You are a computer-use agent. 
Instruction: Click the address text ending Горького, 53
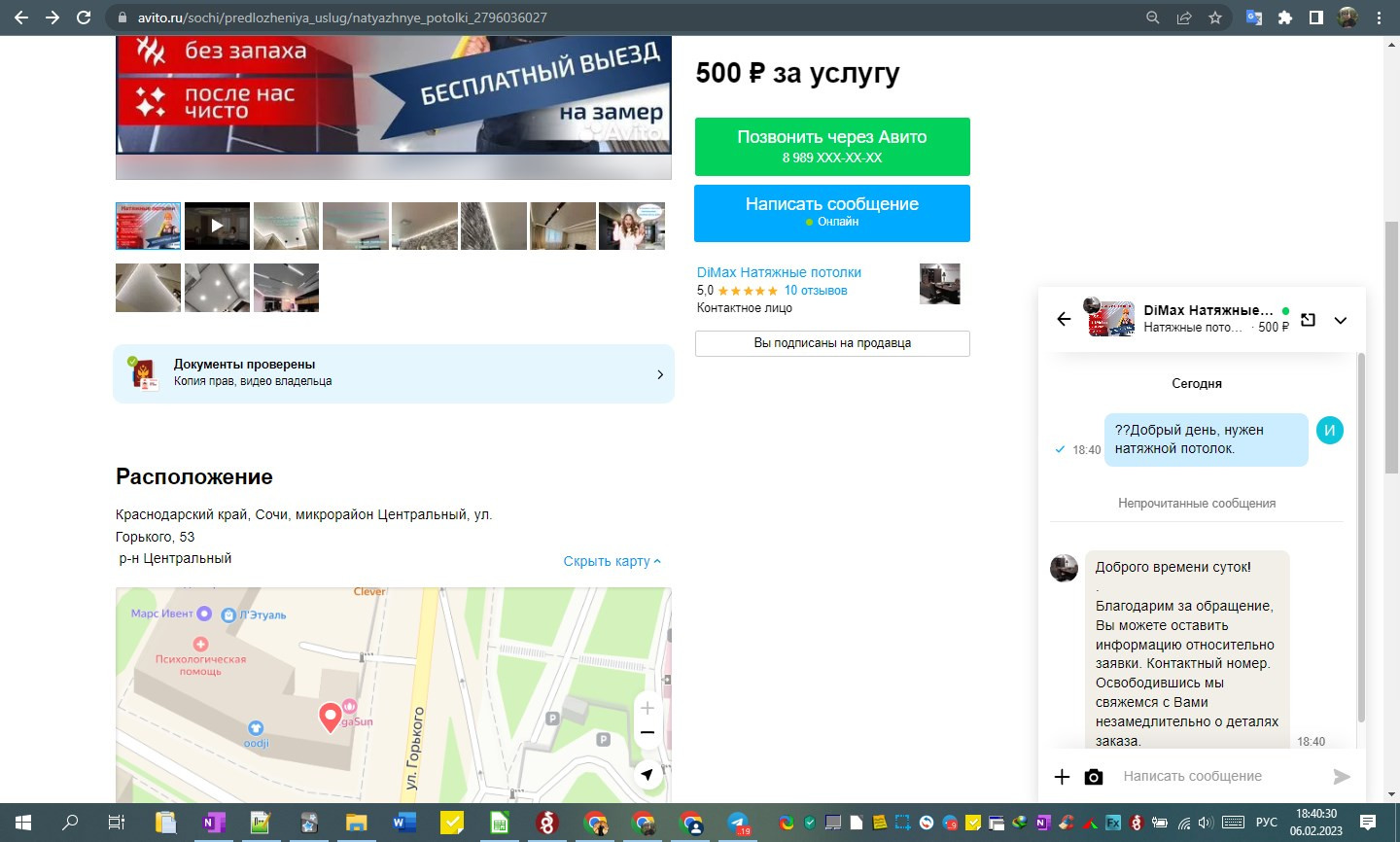(x=303, y=525)
